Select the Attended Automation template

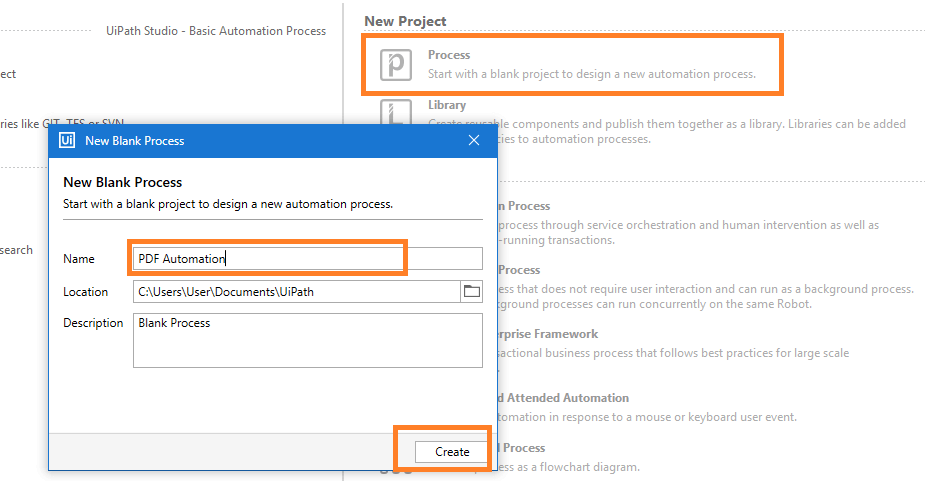pos(563,398)
